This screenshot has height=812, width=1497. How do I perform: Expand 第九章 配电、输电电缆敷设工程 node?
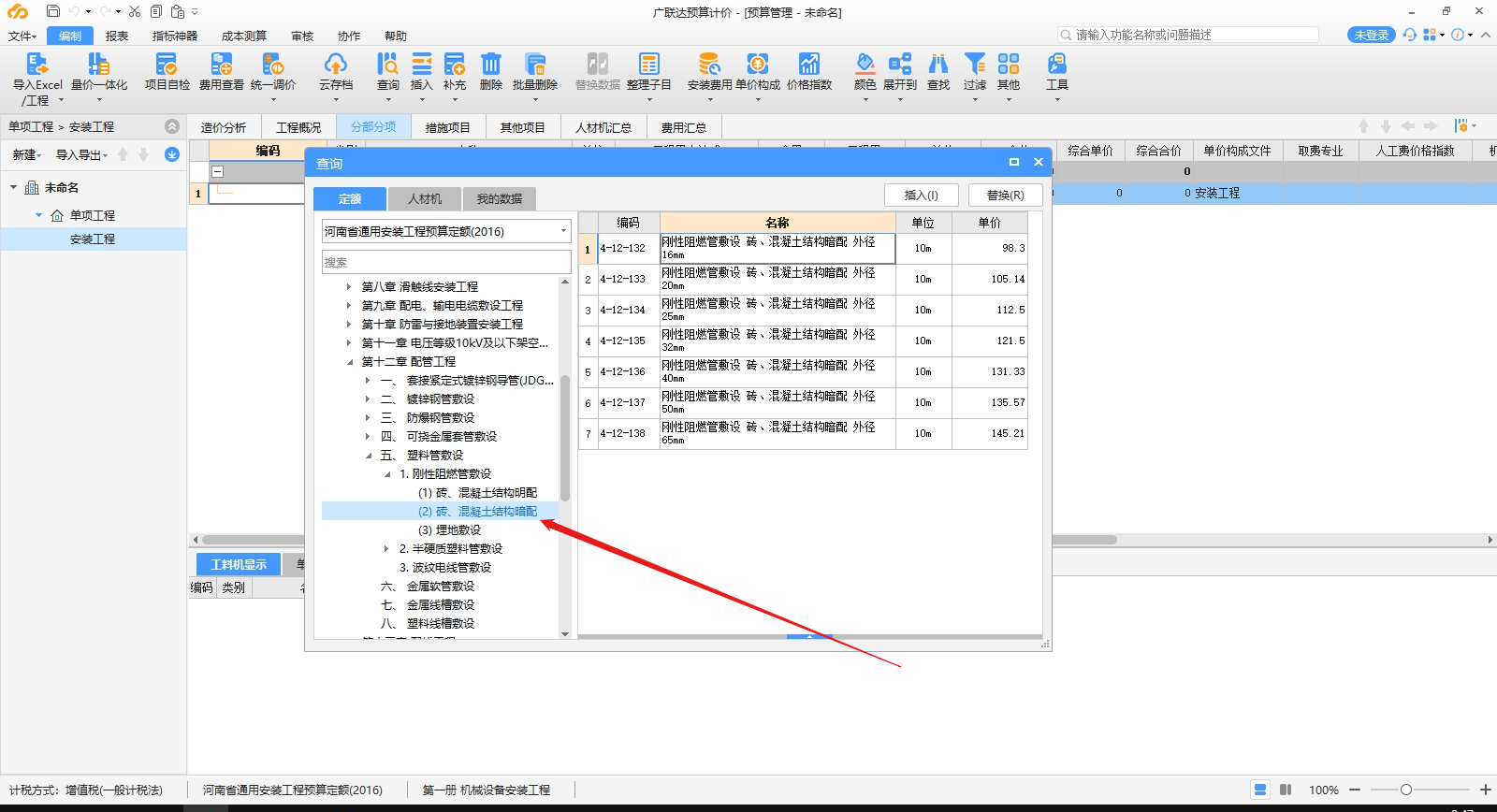click(349, 306)
